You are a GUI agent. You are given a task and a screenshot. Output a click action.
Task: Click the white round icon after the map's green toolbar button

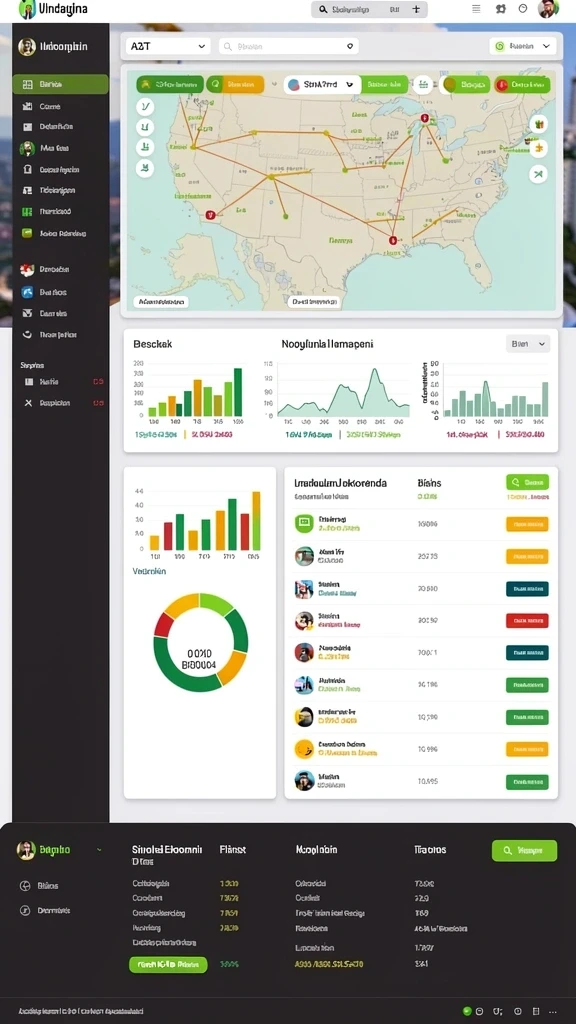coord(423,84)
